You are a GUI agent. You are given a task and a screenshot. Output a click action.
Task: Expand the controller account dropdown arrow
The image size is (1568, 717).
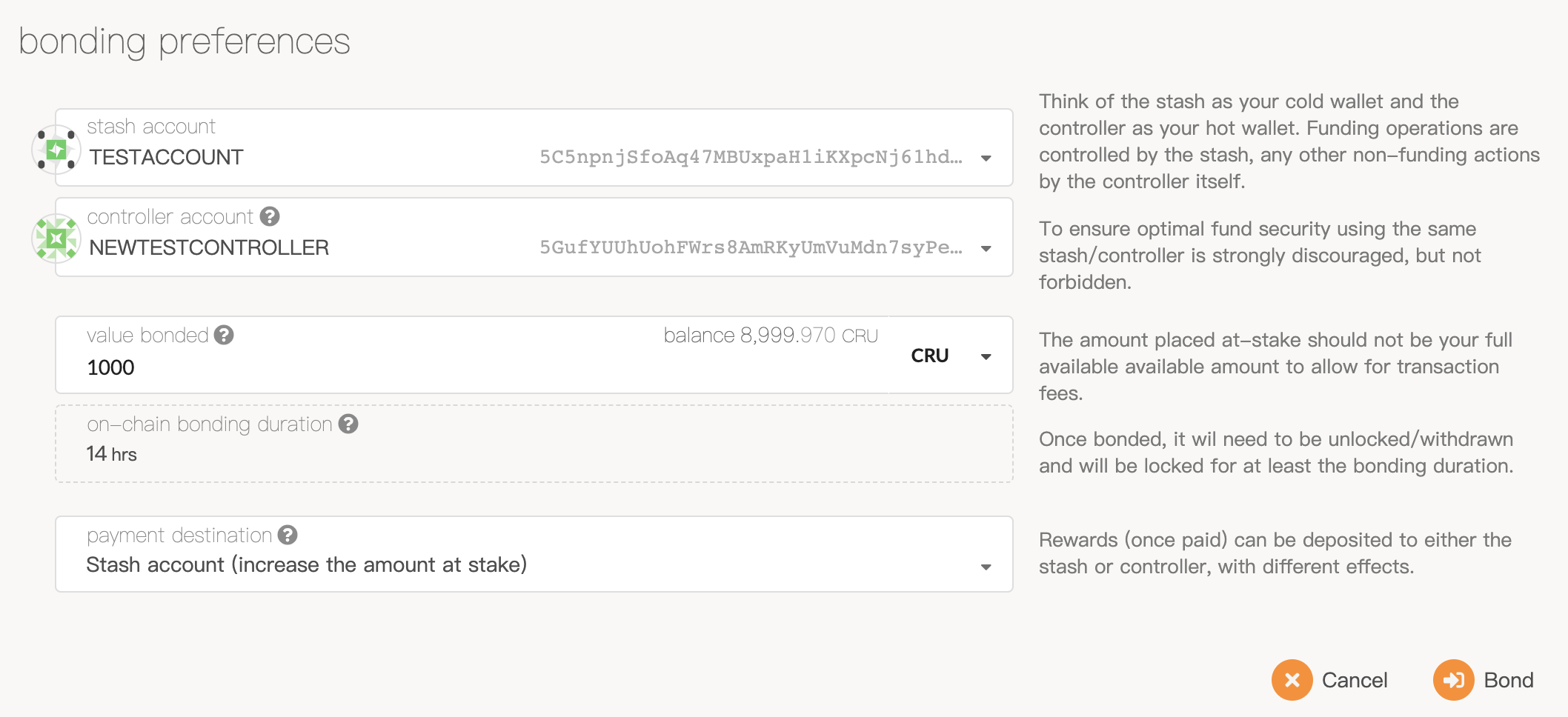coord(986,248)
